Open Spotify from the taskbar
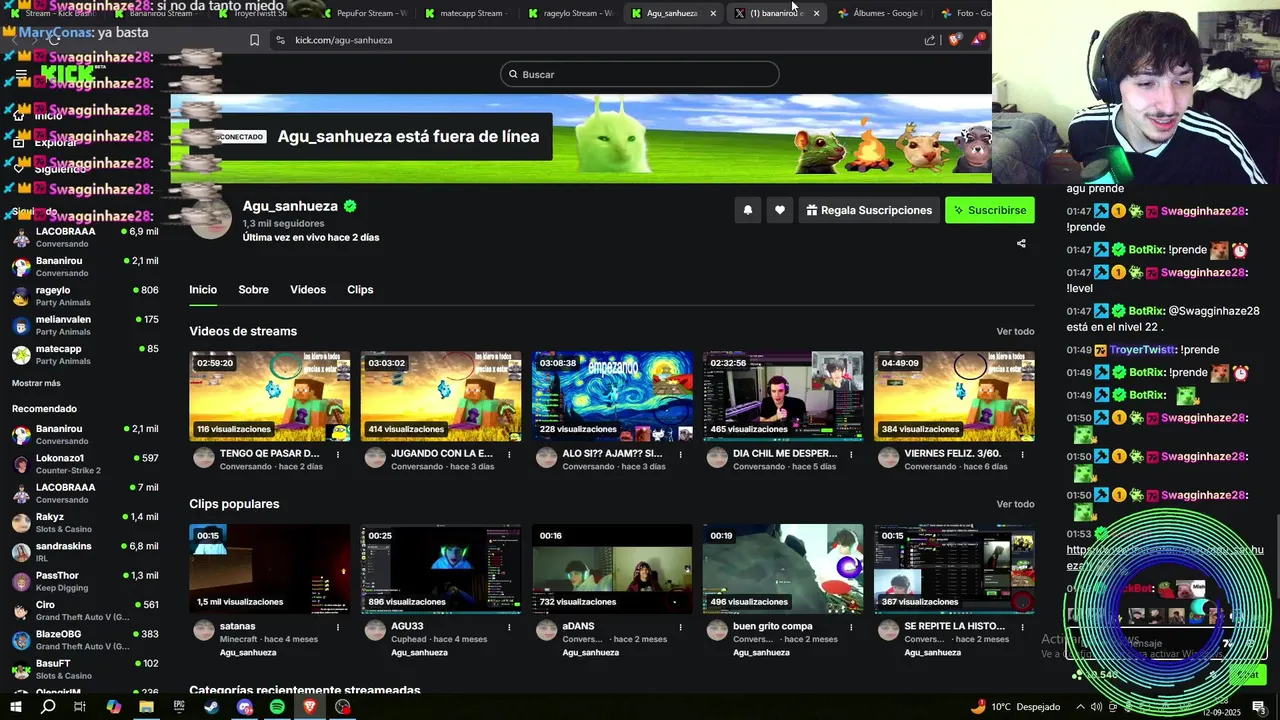The width and height of the screenshot is (1280, 720). pos(277,707)
